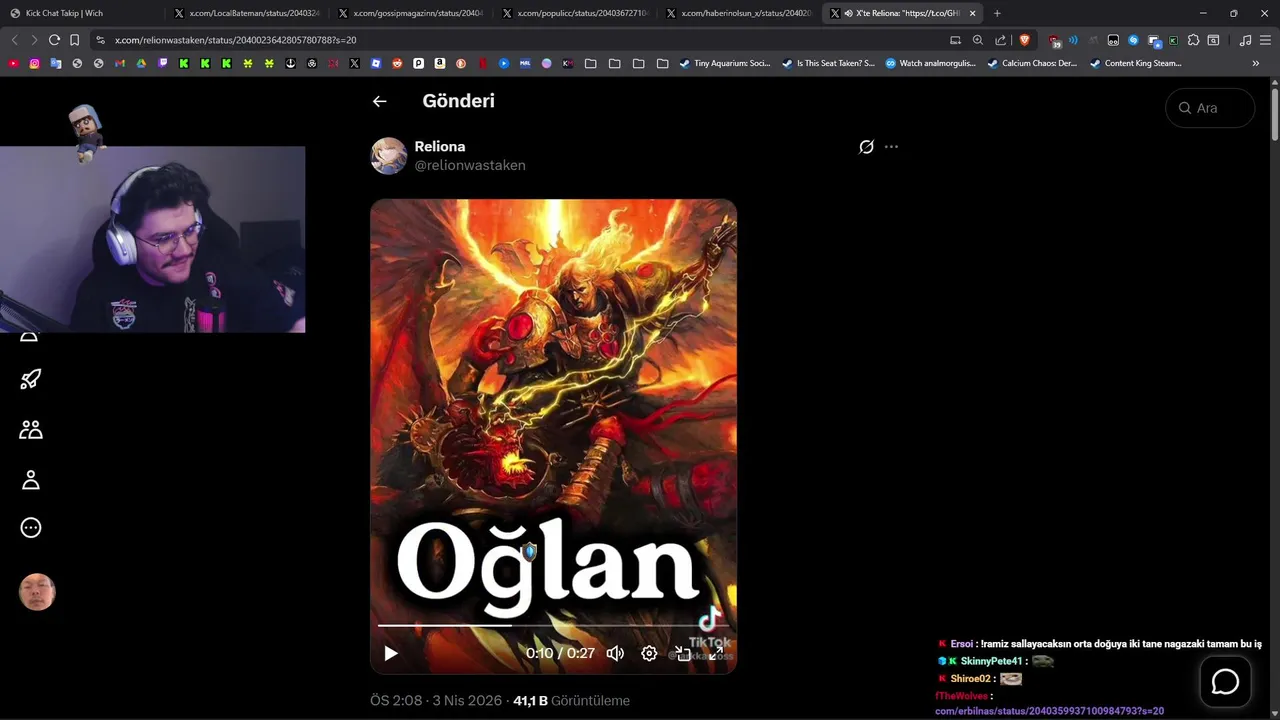Switch to the populicc status tab
Screen dimensions: 1280x720
[x=574, y=13]
